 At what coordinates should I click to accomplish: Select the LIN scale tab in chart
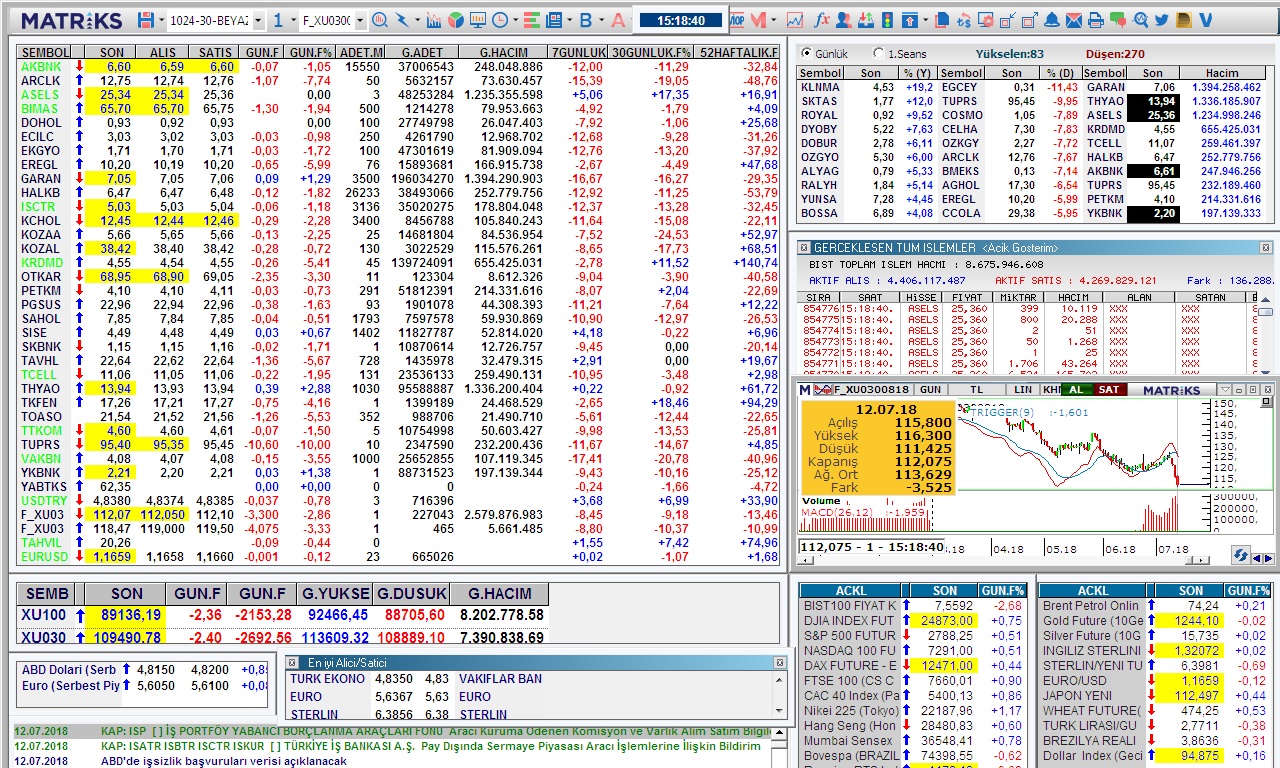tap(1022, 389)
